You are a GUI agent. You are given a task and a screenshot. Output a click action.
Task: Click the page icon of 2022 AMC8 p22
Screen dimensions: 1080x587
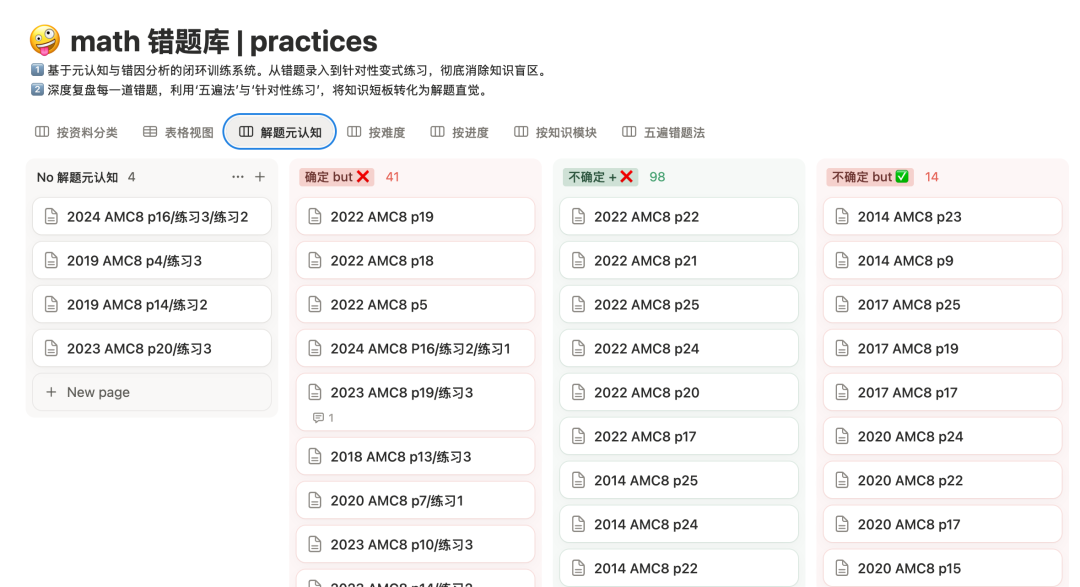579,217
